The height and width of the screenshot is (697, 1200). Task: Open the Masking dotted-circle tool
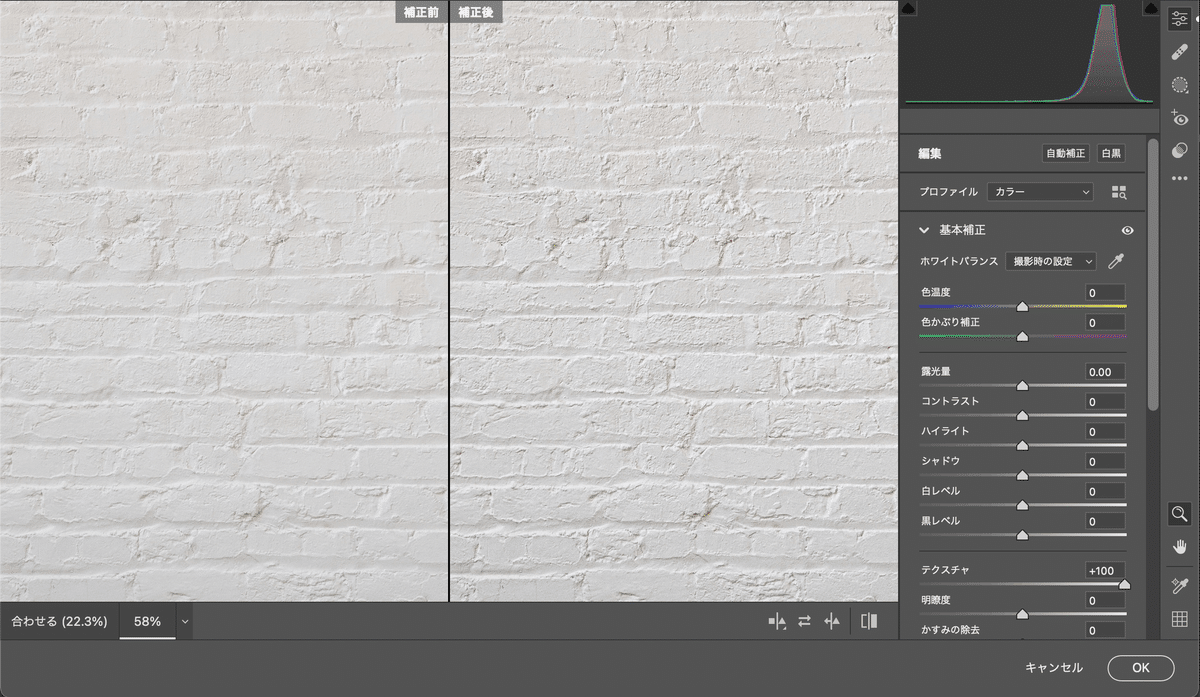[x=1180, y=85]
